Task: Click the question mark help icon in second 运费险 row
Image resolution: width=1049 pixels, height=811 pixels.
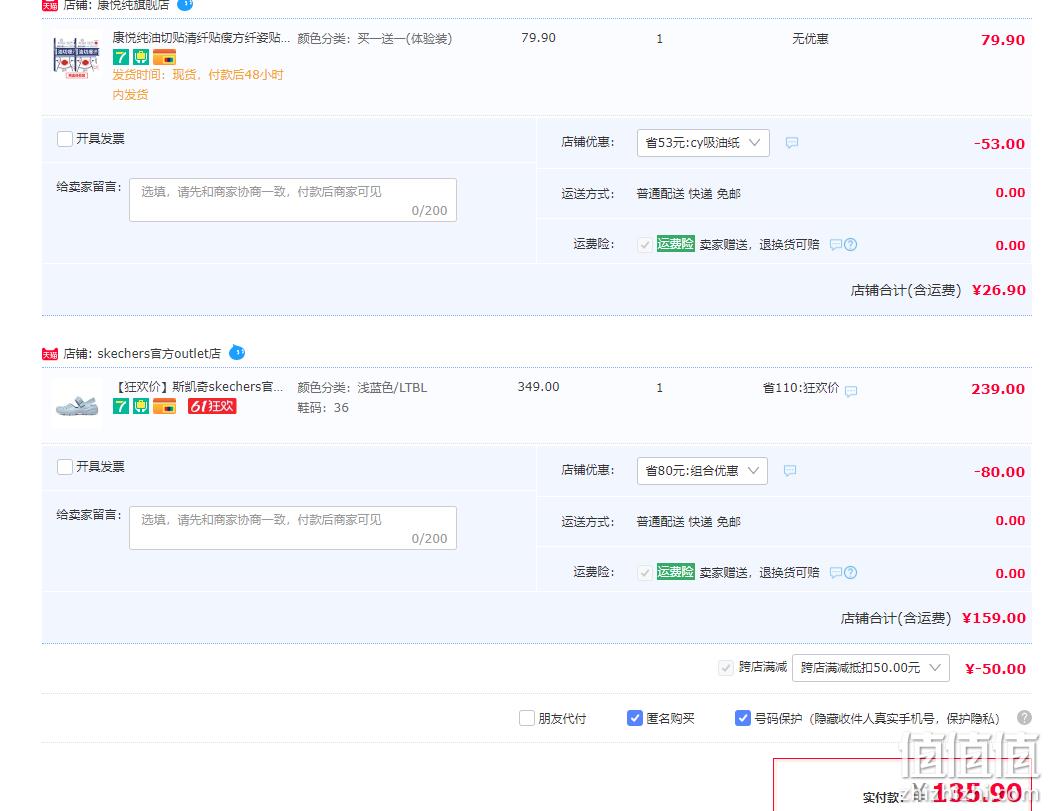Action: pos(850,572)
